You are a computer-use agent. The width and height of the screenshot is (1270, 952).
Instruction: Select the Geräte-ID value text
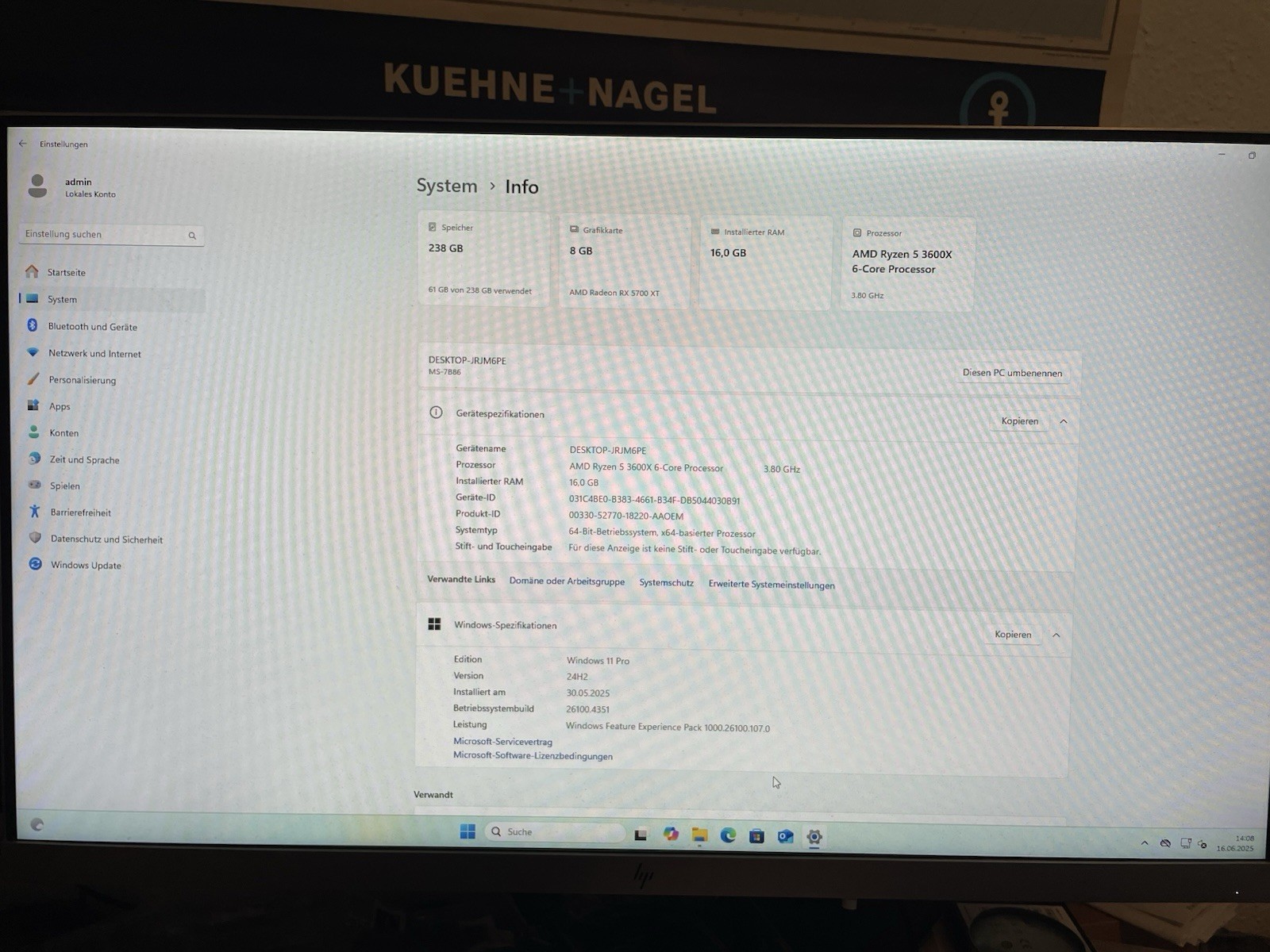(654, 500)
